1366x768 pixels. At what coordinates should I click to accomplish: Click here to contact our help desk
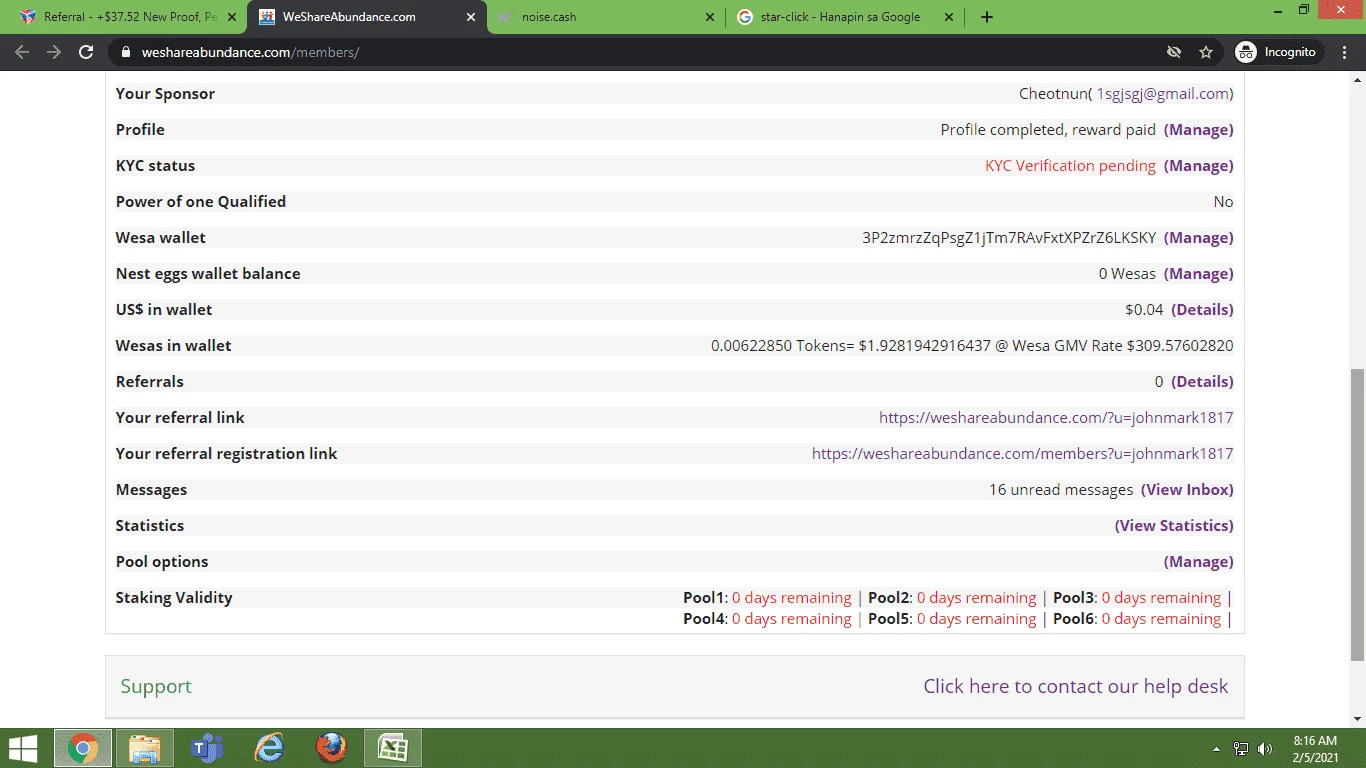(x=1075, y=686)
